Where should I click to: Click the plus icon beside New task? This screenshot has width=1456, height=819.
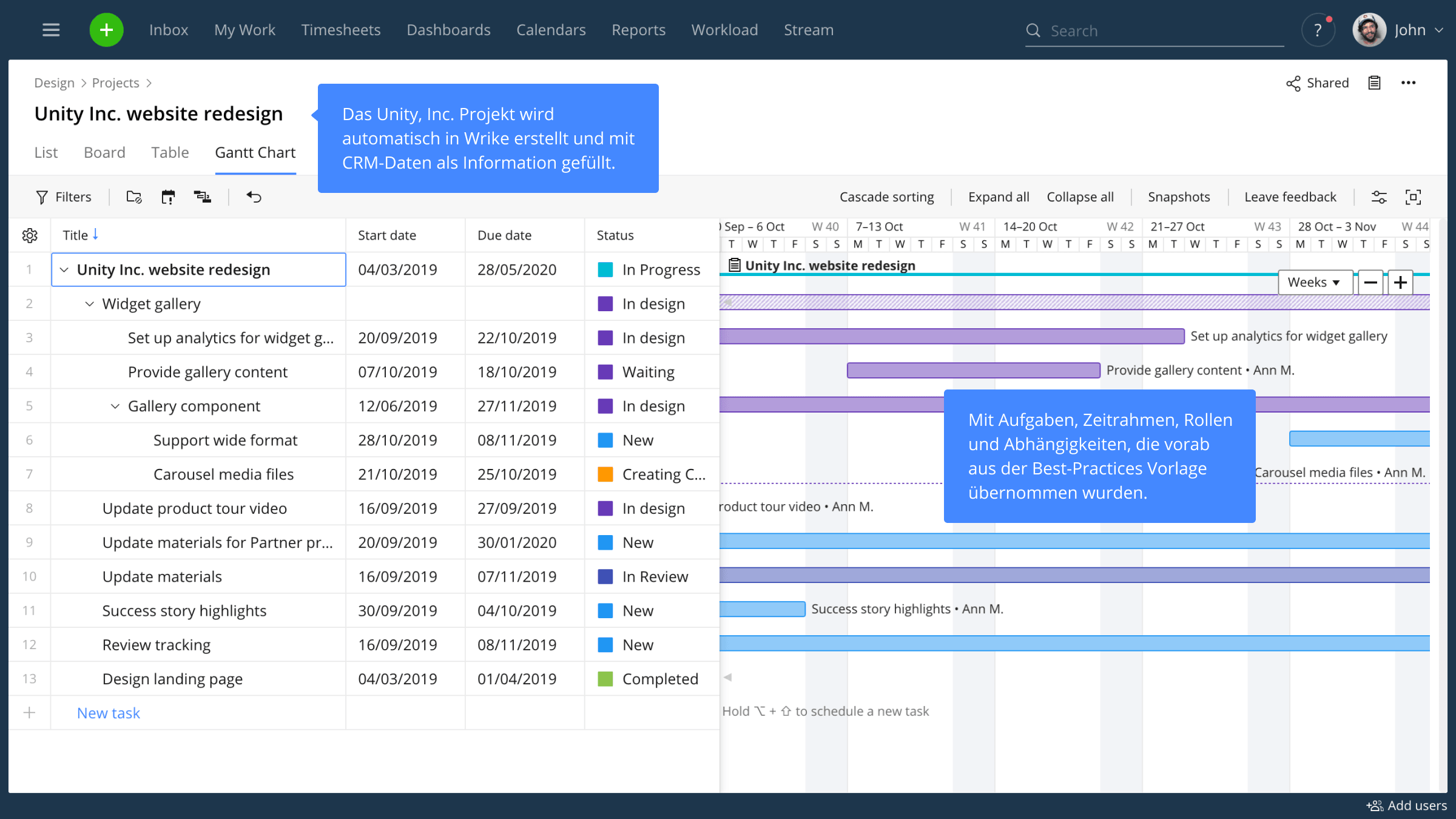pyautogui.click(x=29, y=713)
